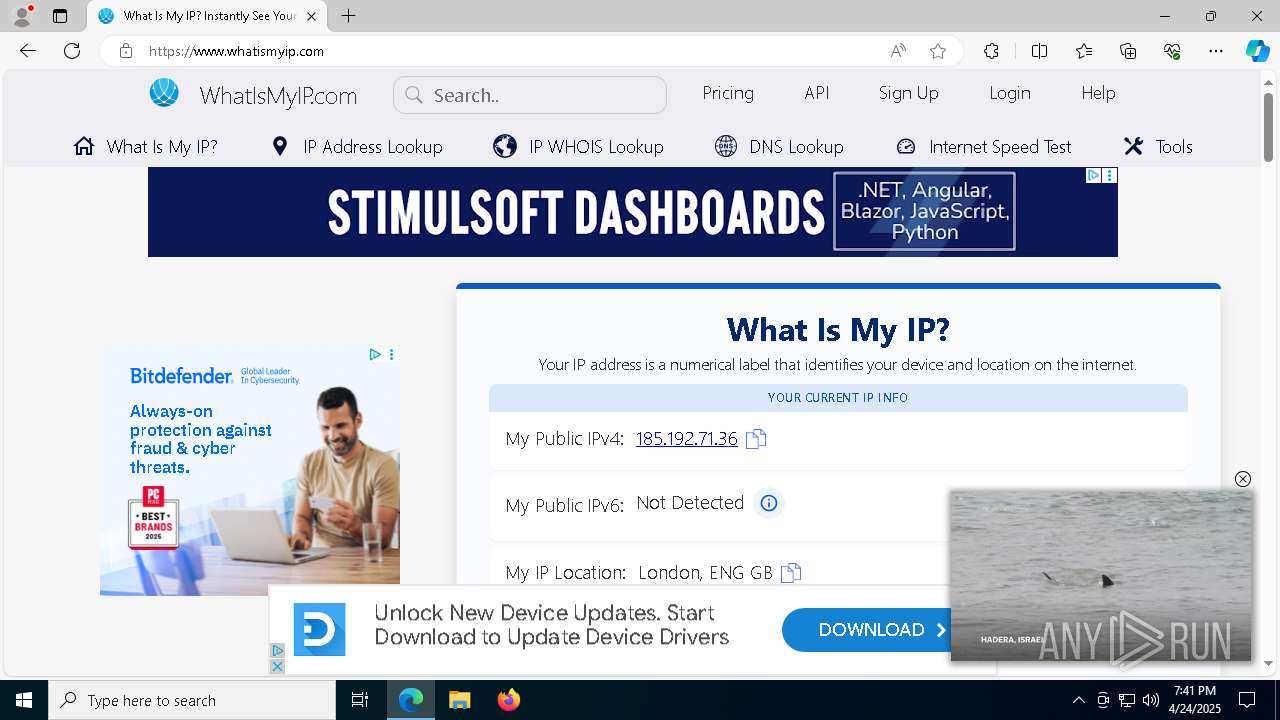Image resolution: width=1280 pixels, height=720 pixels.
Task: Open the Login page
Action: [x=1010, y=93]
